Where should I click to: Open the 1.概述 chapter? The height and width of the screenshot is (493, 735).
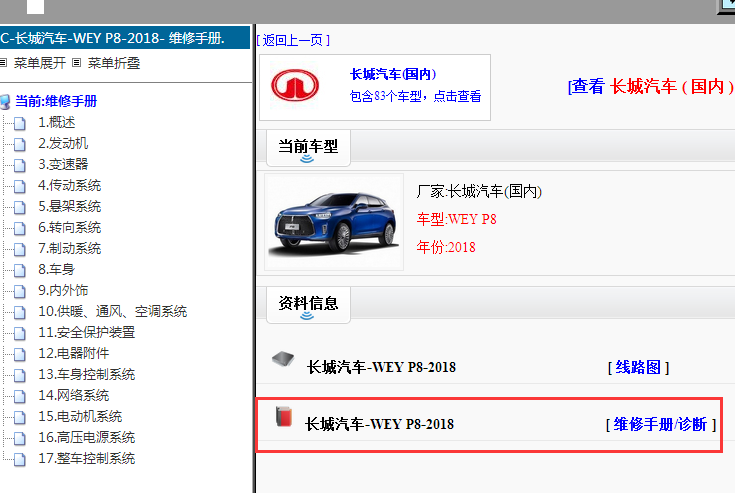[56, 122]
